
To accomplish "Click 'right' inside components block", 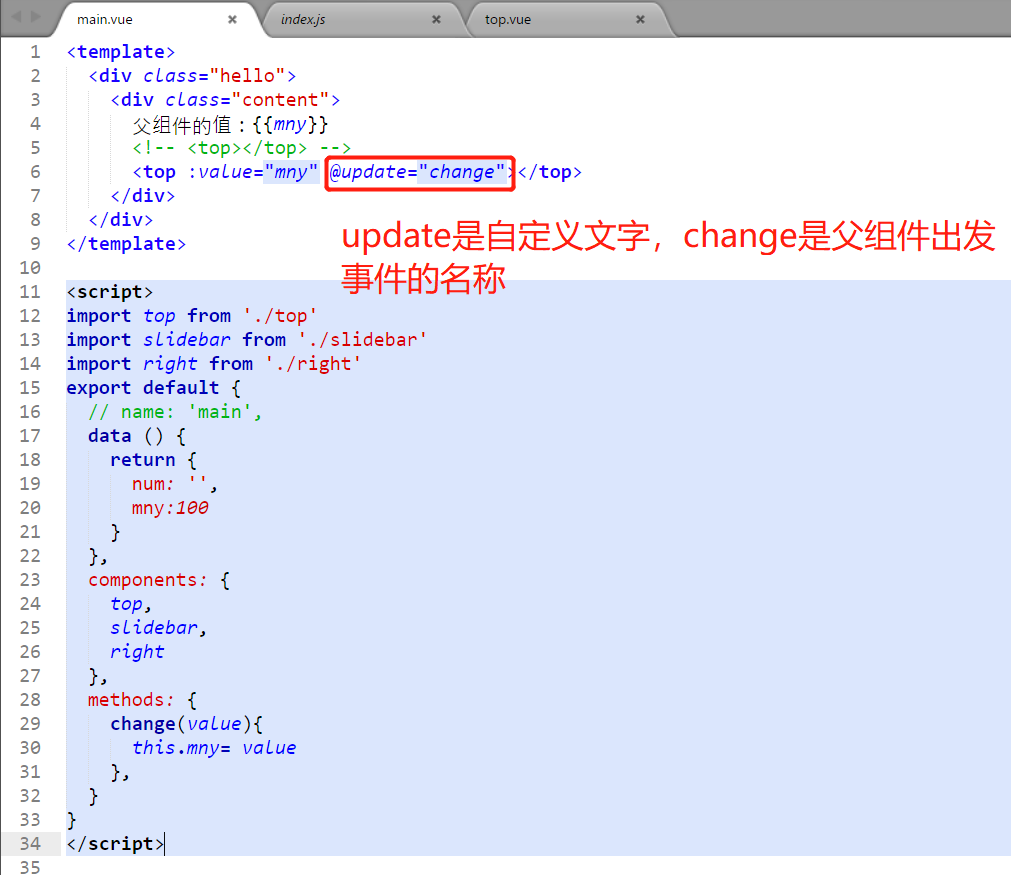I will pos(137,651).
